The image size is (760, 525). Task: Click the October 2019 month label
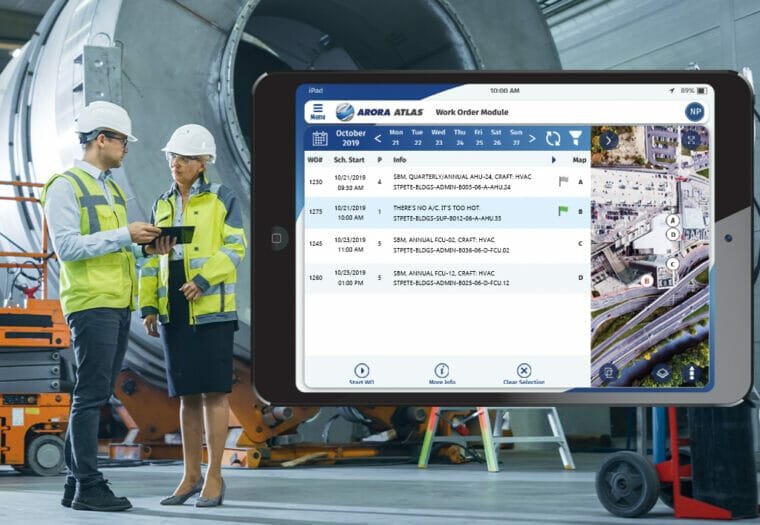tap(350, 138)
